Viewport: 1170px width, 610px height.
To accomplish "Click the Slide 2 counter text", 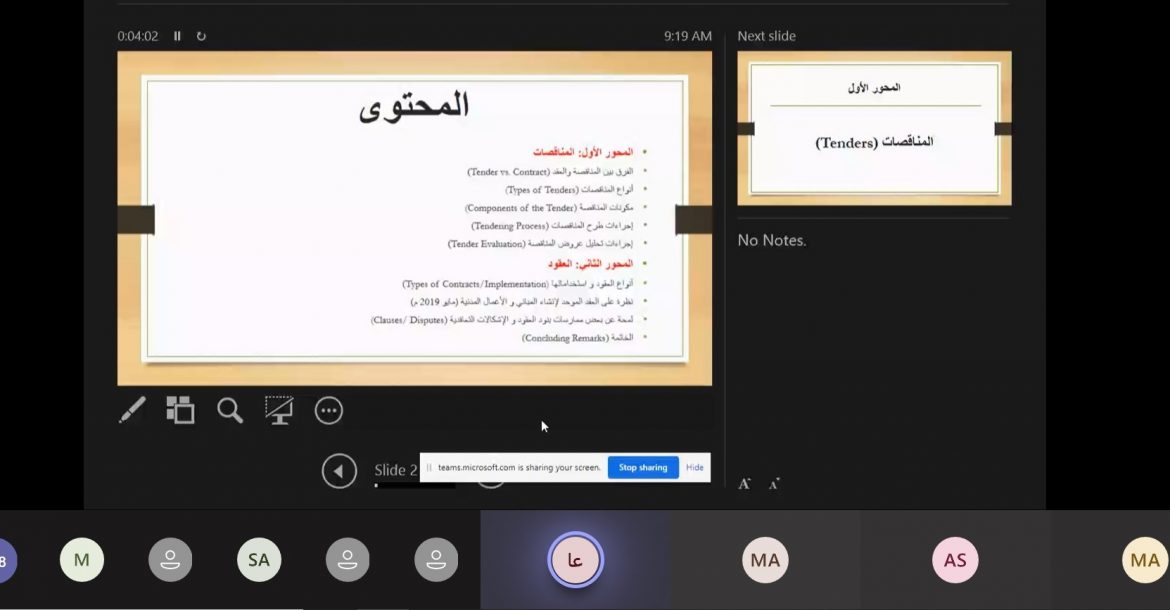I will tap(395, 470).
